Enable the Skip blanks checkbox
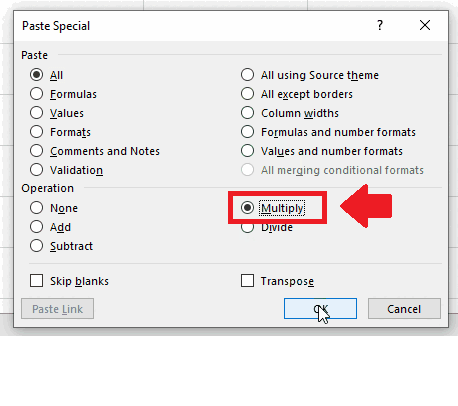Image resolution: width=458 pixels, height=406 pixels. (x=36, y=281)
